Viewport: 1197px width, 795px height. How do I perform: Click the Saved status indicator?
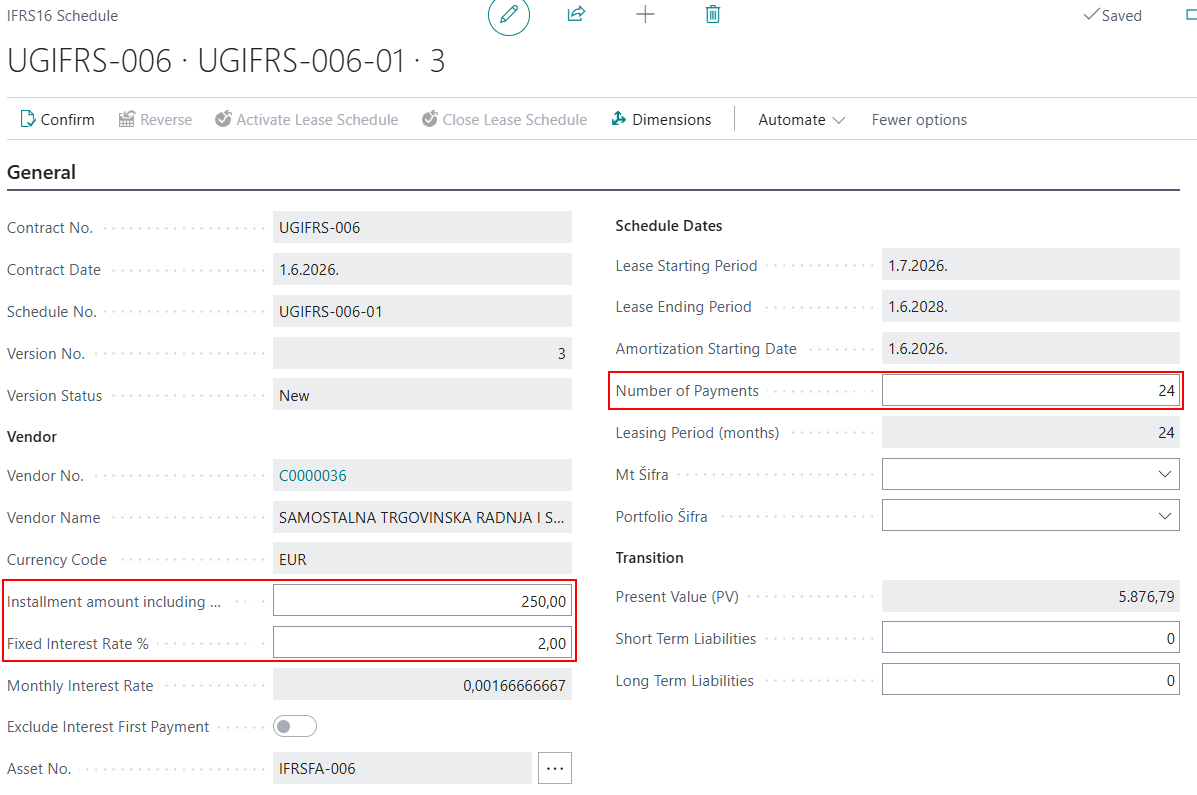(x=1112, y=15)
